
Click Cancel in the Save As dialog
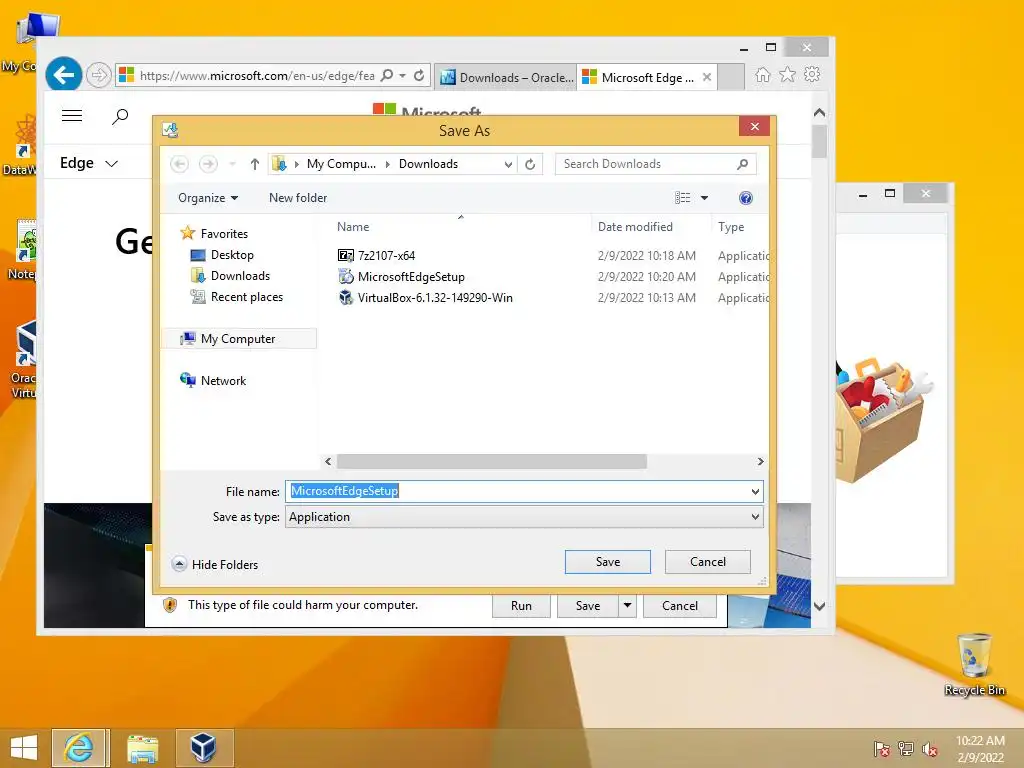(x=707, y=562)
